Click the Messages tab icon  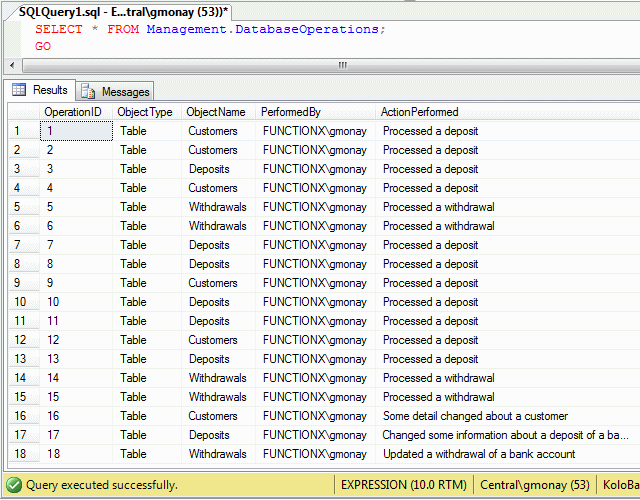(x=88, y=91)
